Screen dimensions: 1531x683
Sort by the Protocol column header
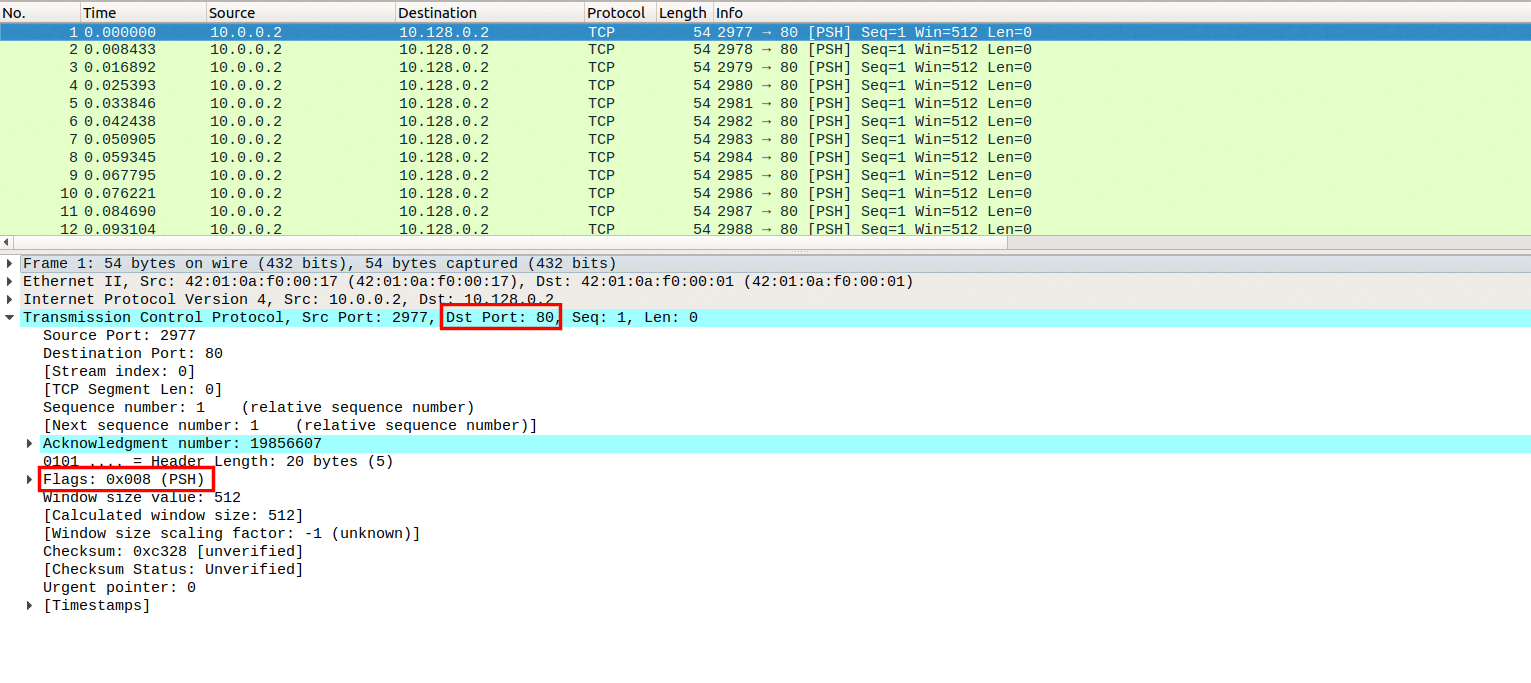620,13
